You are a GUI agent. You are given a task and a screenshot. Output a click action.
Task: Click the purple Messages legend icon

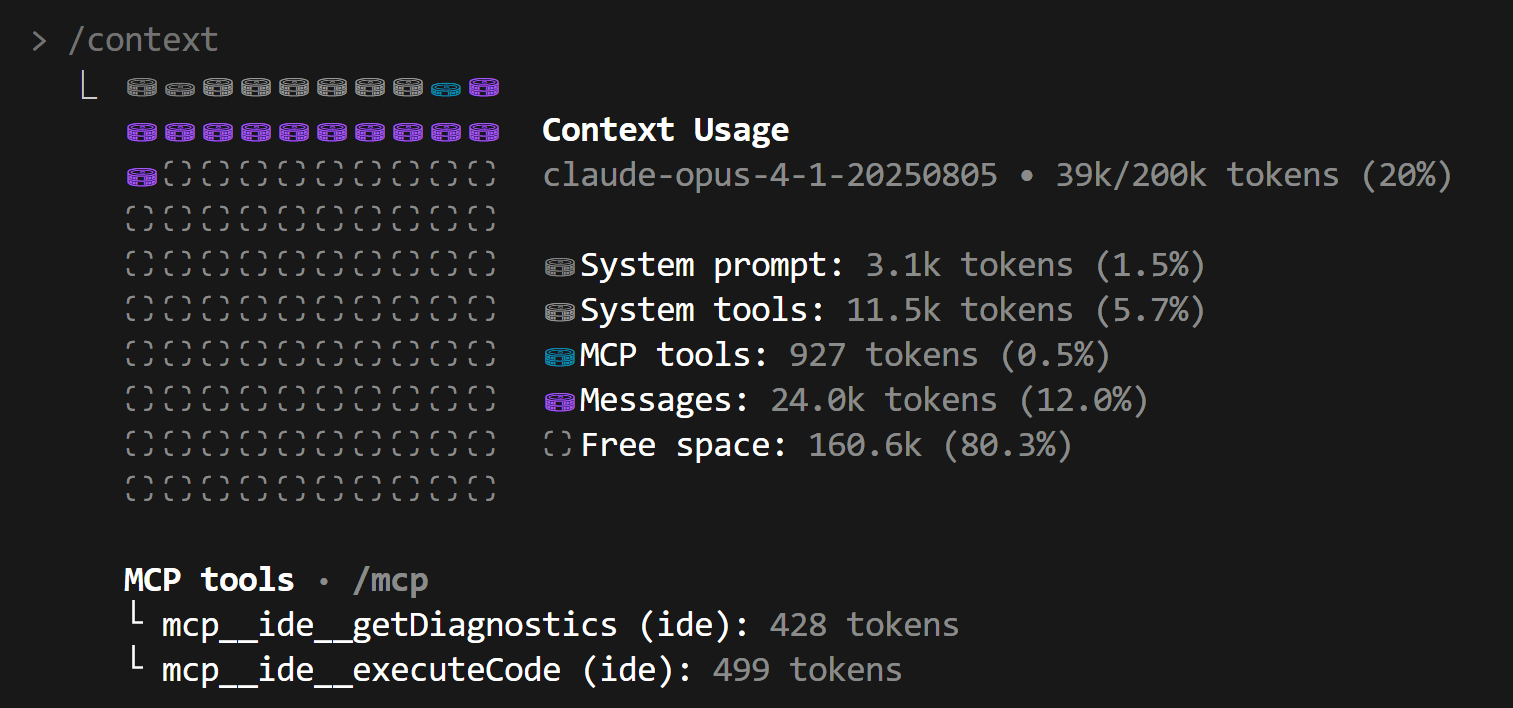coord(559,402)
